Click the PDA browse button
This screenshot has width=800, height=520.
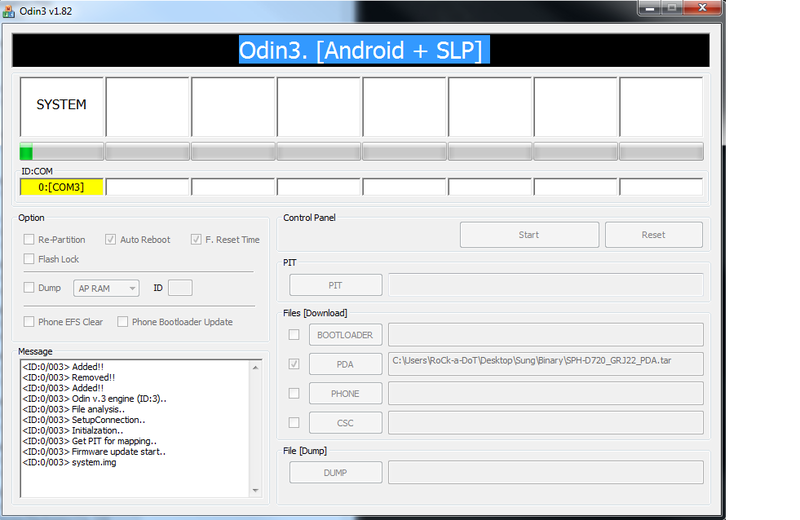[345, 364]
